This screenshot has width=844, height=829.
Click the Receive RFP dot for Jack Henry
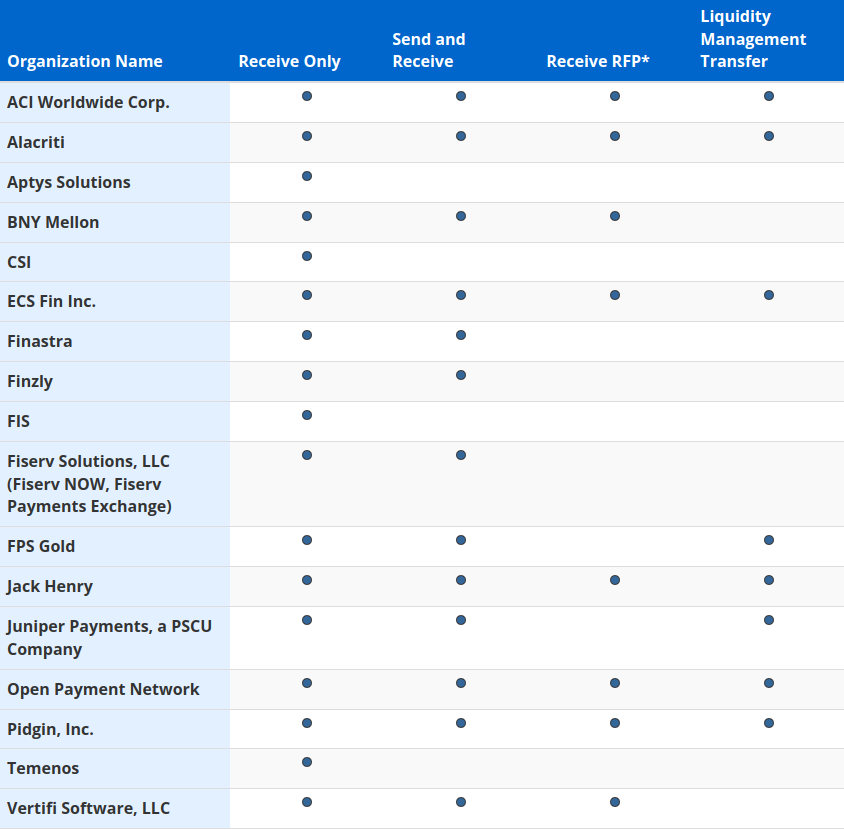click(615, 579)
